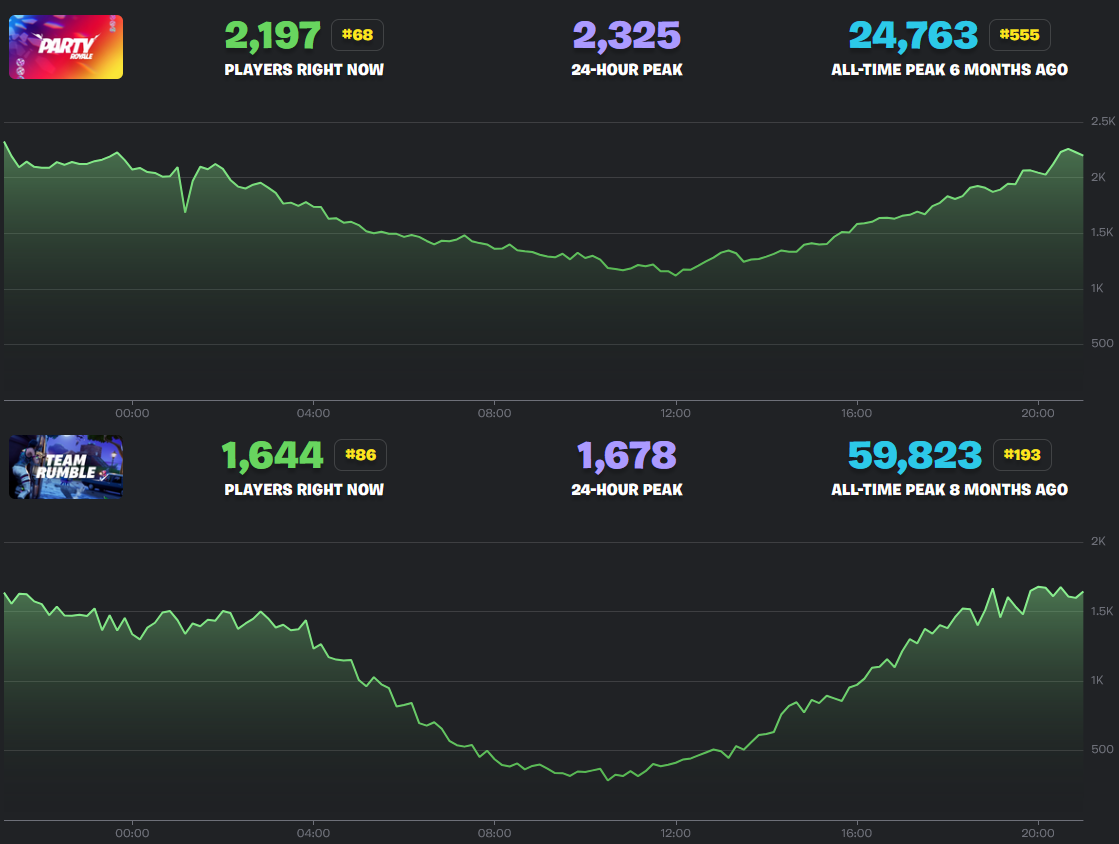This screenshot has width=1119, height=844.
Task: Click the #68 rank badge
Action: (358, 35)
